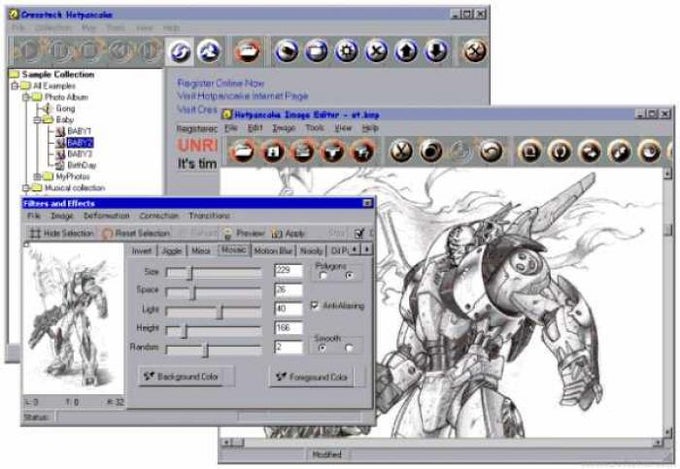Viewport: 680px width, 469px height.
Task: Open the Transitions menu in Filters and Effects
Action: click(x=209, y=216)
